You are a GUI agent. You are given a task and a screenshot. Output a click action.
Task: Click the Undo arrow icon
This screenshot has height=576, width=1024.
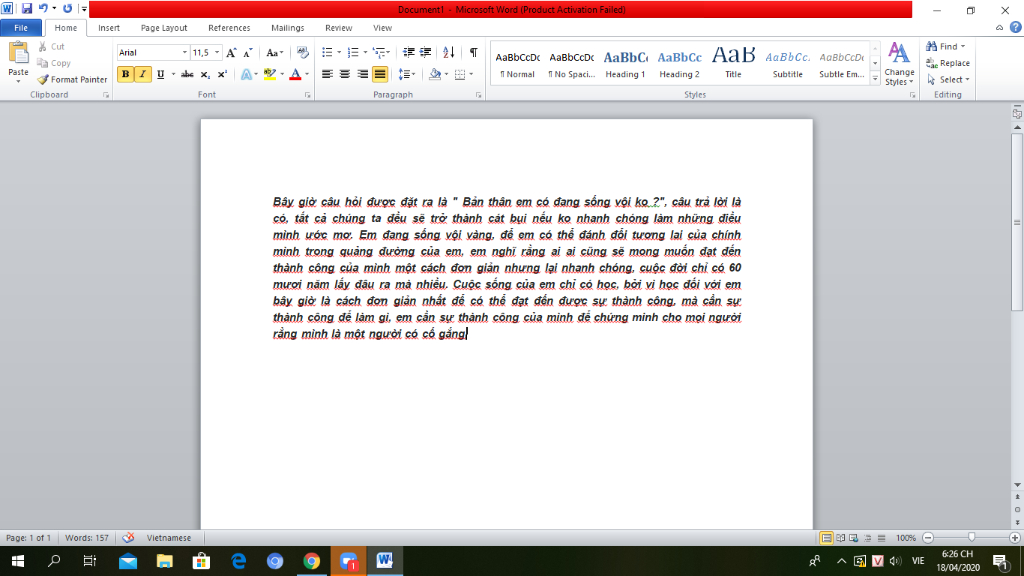click(x=43, y=8)
